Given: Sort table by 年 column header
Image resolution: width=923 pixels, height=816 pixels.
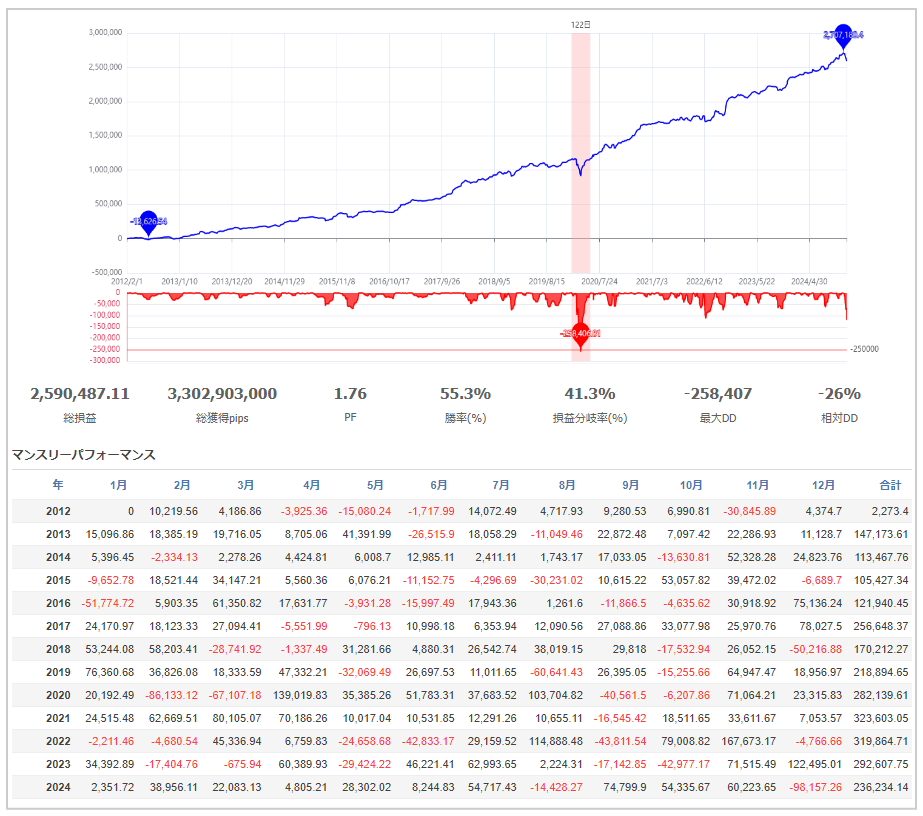Looking at the screenshot, I should coord(58,484).
